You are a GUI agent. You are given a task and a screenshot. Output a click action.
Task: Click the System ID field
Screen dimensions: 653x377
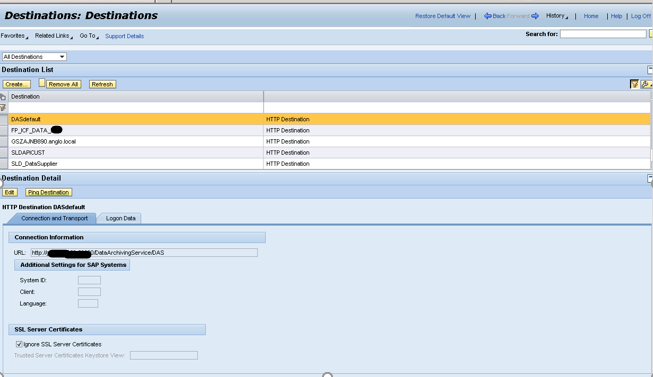pyautogui.click(x=89, y=280)
